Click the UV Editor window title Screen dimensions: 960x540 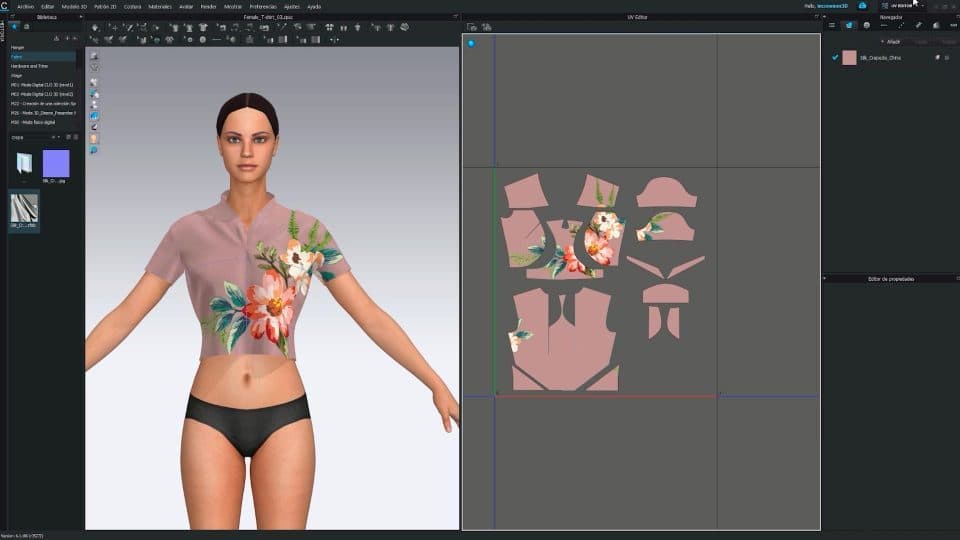coord(637,17)
